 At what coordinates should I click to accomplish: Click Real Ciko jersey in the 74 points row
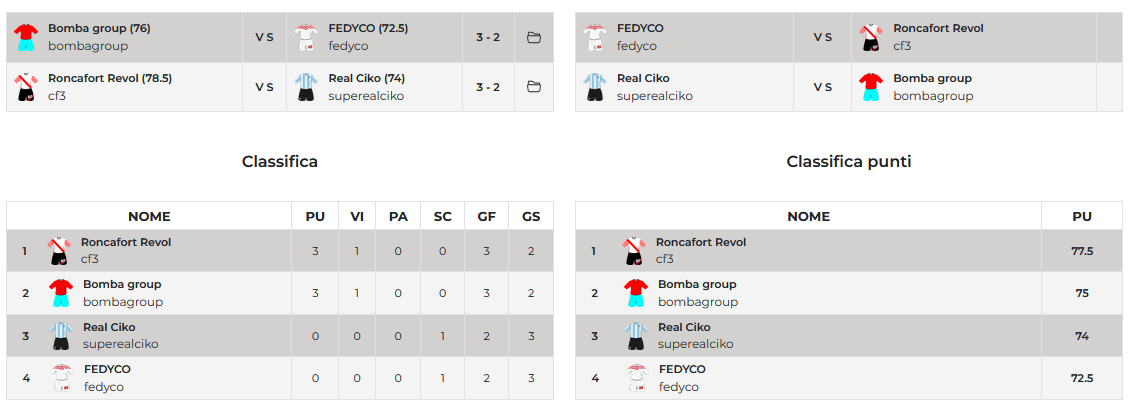635,336
